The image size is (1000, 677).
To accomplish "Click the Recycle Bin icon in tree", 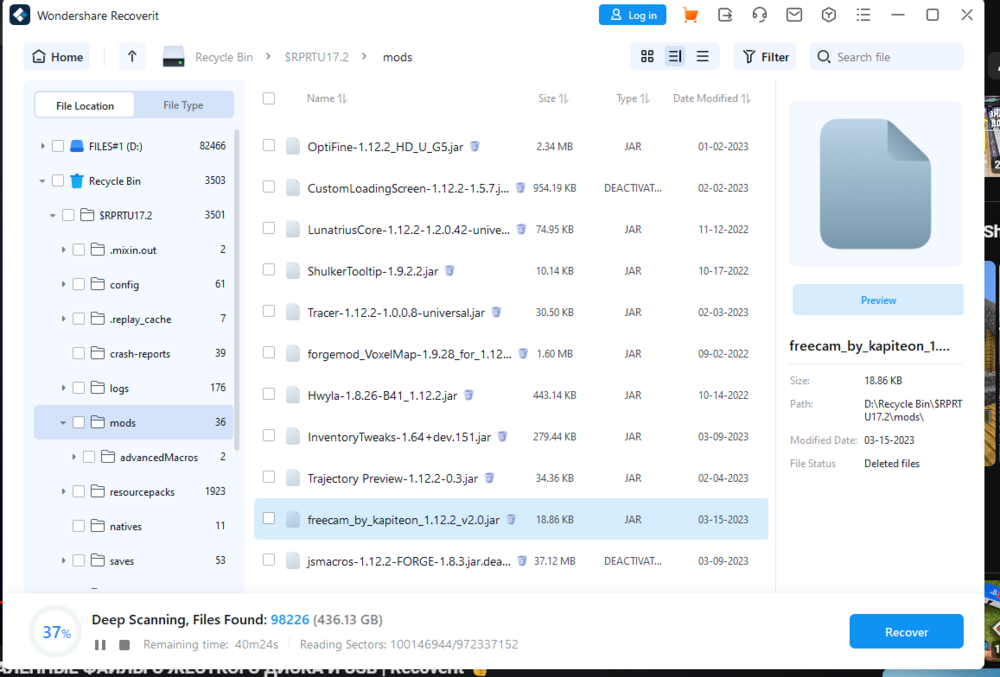I will coord(77,181).
